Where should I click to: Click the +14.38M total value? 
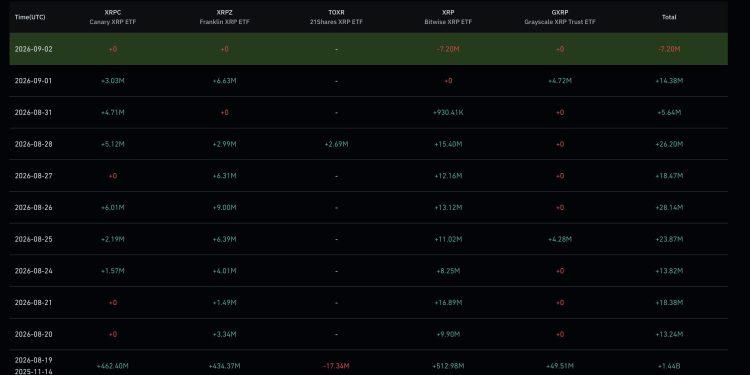(669, 81)
